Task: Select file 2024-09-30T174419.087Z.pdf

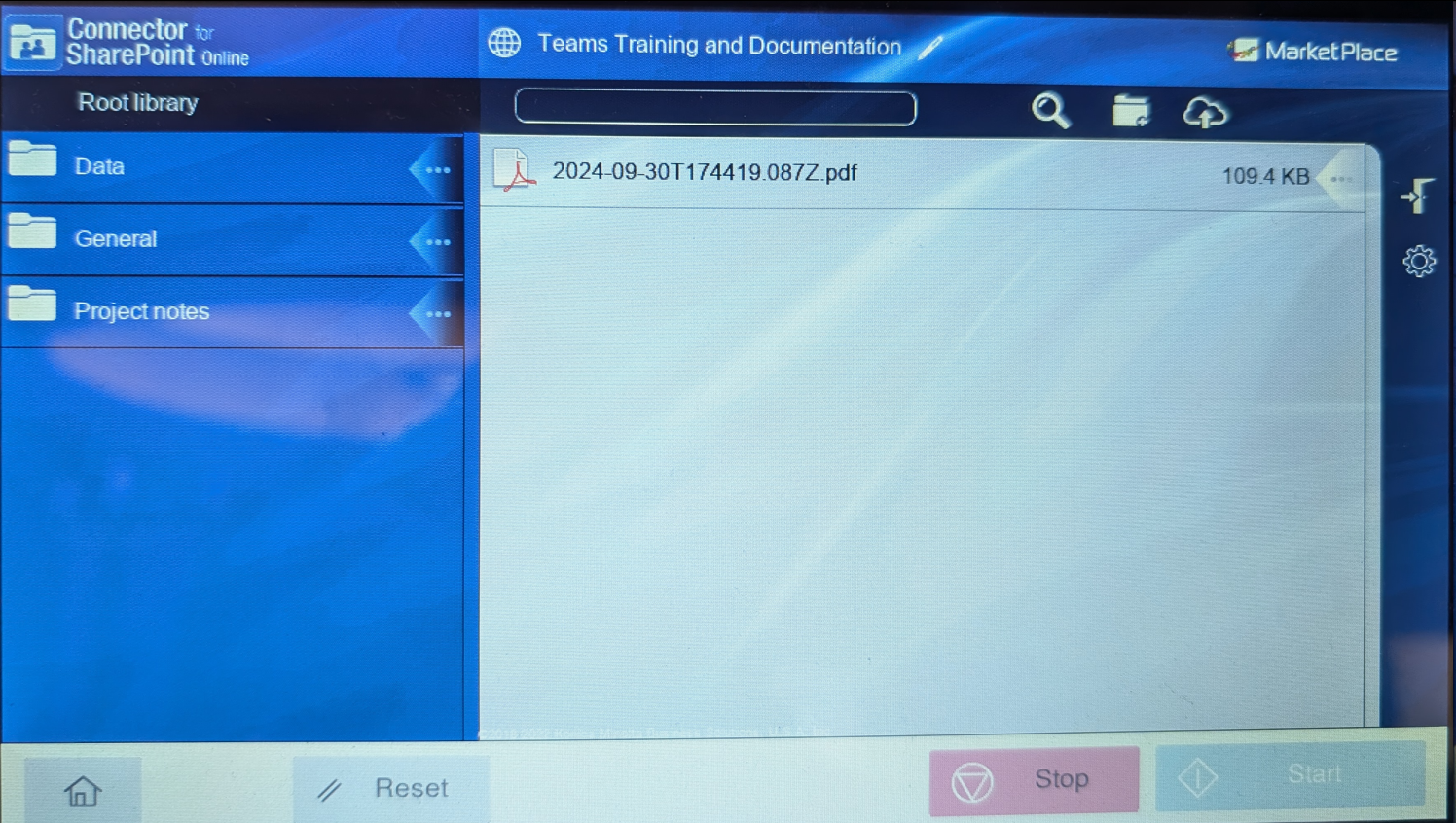Action: pyautogui.click(x=923, y=175)
